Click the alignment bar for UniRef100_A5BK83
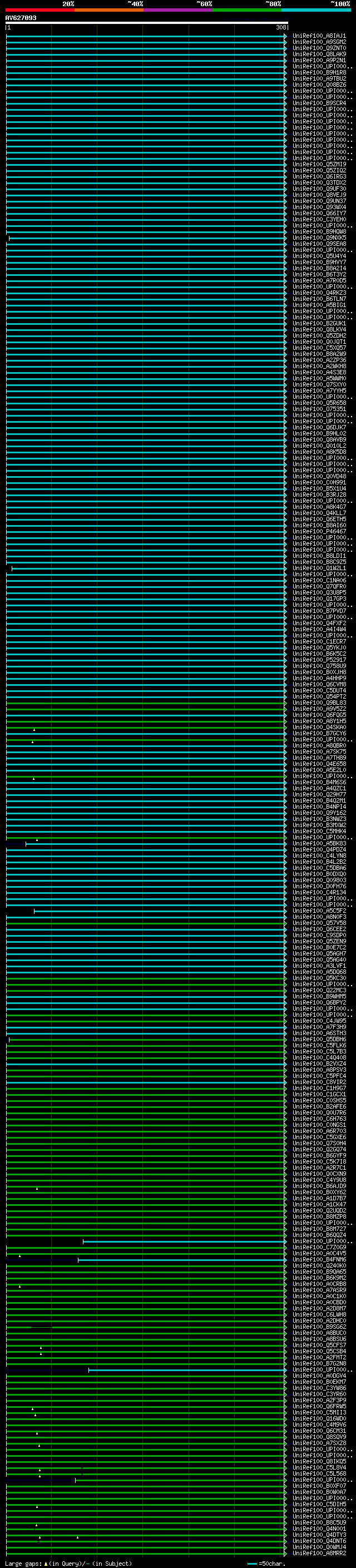356x1568 pixels. click(156, 844)
